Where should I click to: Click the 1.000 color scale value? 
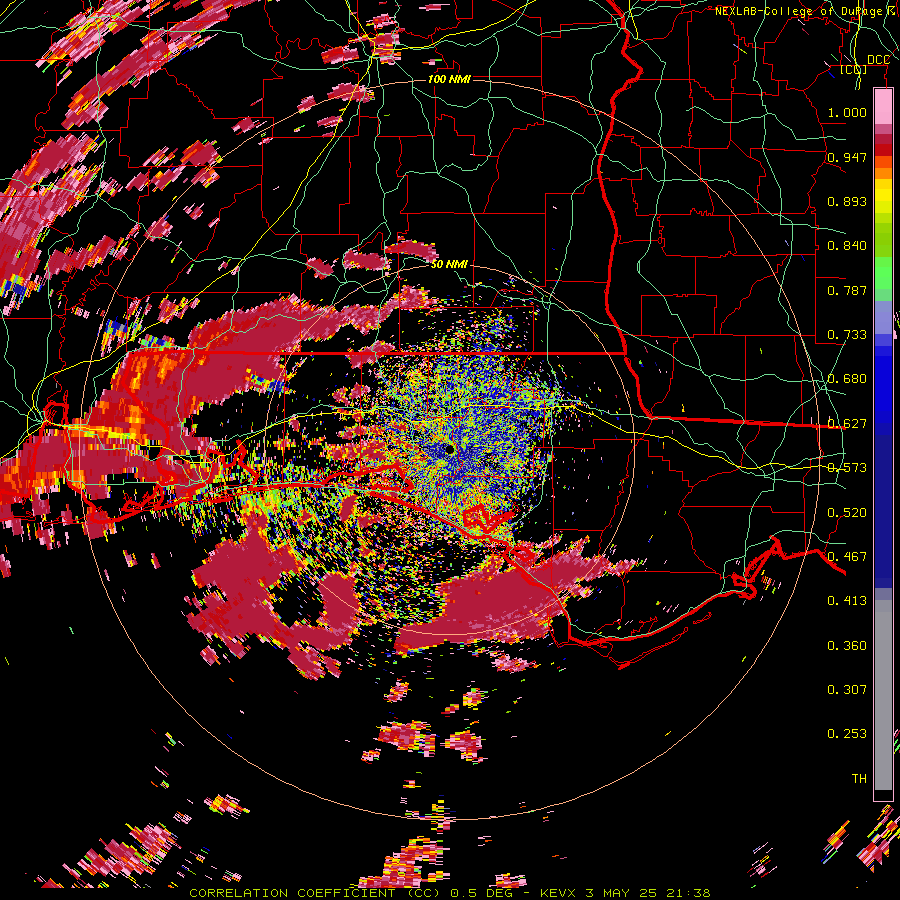847,112
